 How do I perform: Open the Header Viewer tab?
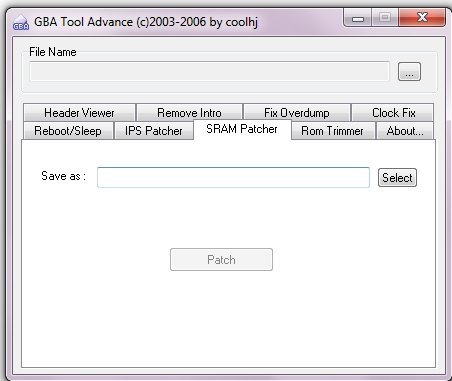pos(79,113)
